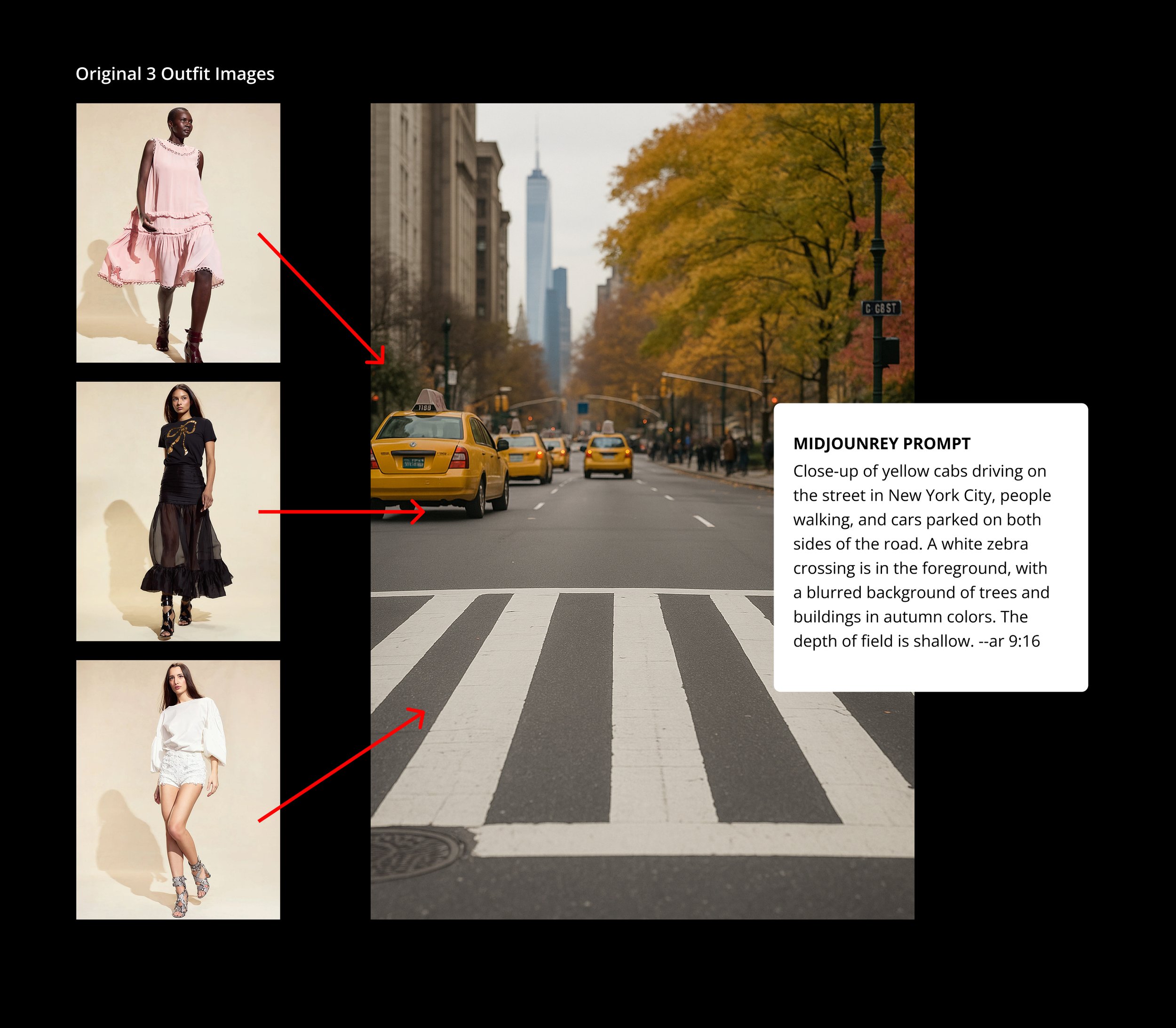The image size is (1176, 1028).
Task: Click the prompt description text block
Action: pyautogui.click(x=922, y=555)
